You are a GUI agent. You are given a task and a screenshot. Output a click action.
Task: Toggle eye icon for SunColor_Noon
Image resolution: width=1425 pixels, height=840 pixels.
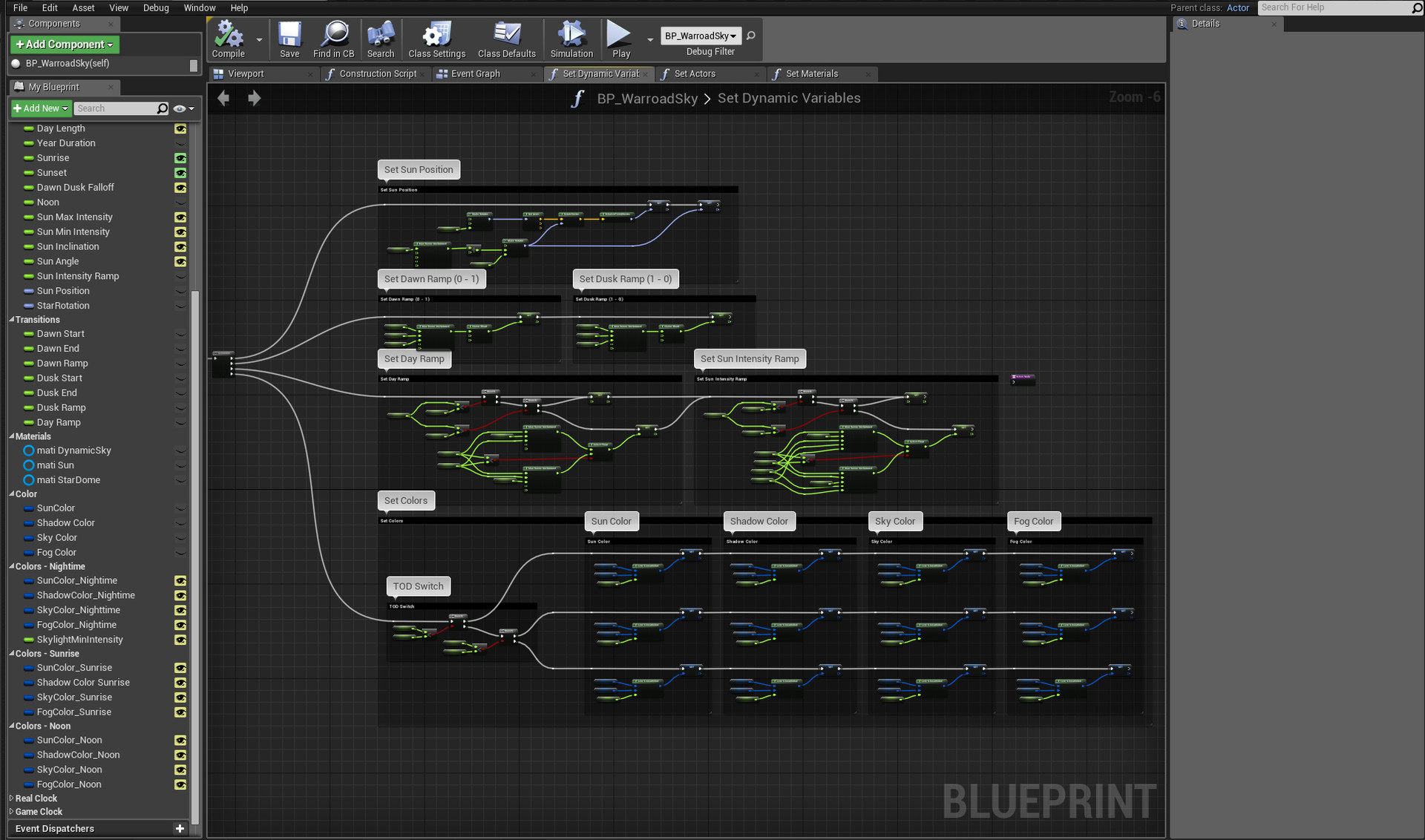coord(180,741)
